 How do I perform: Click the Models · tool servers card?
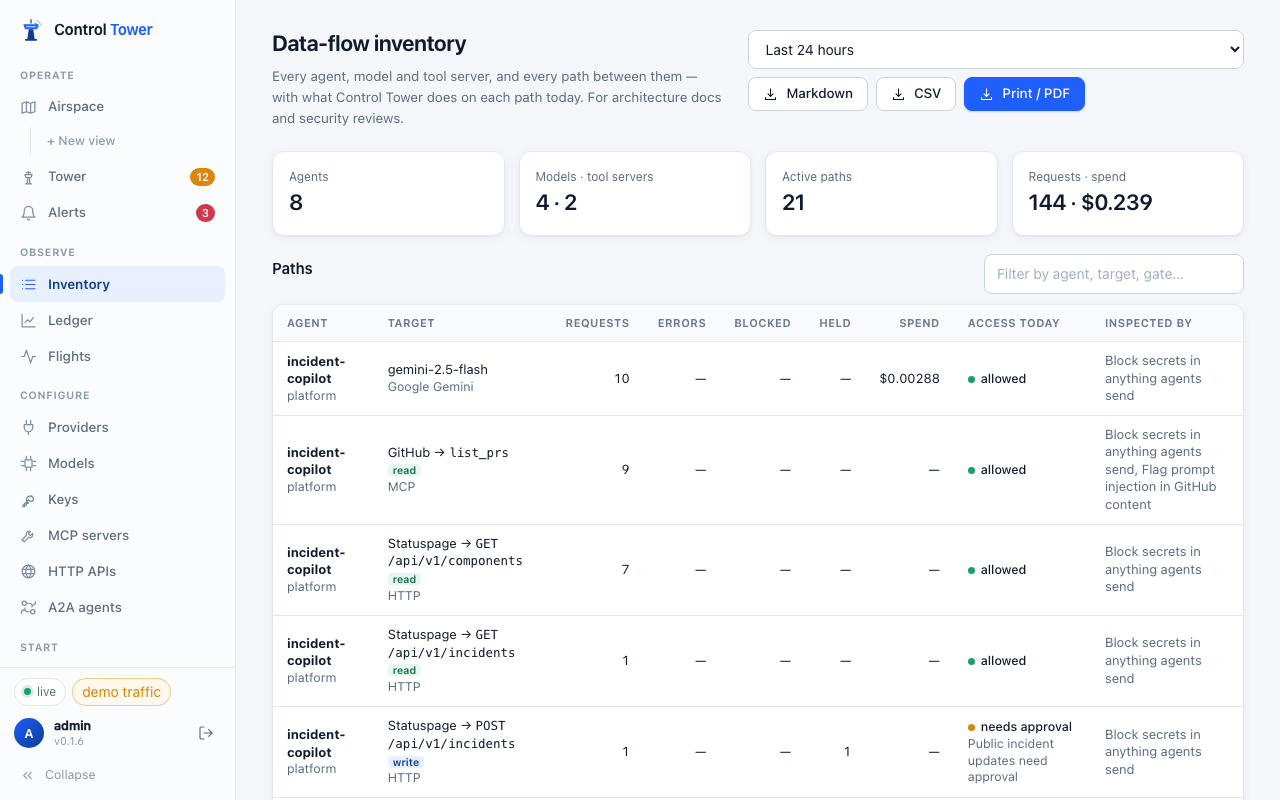635,193
